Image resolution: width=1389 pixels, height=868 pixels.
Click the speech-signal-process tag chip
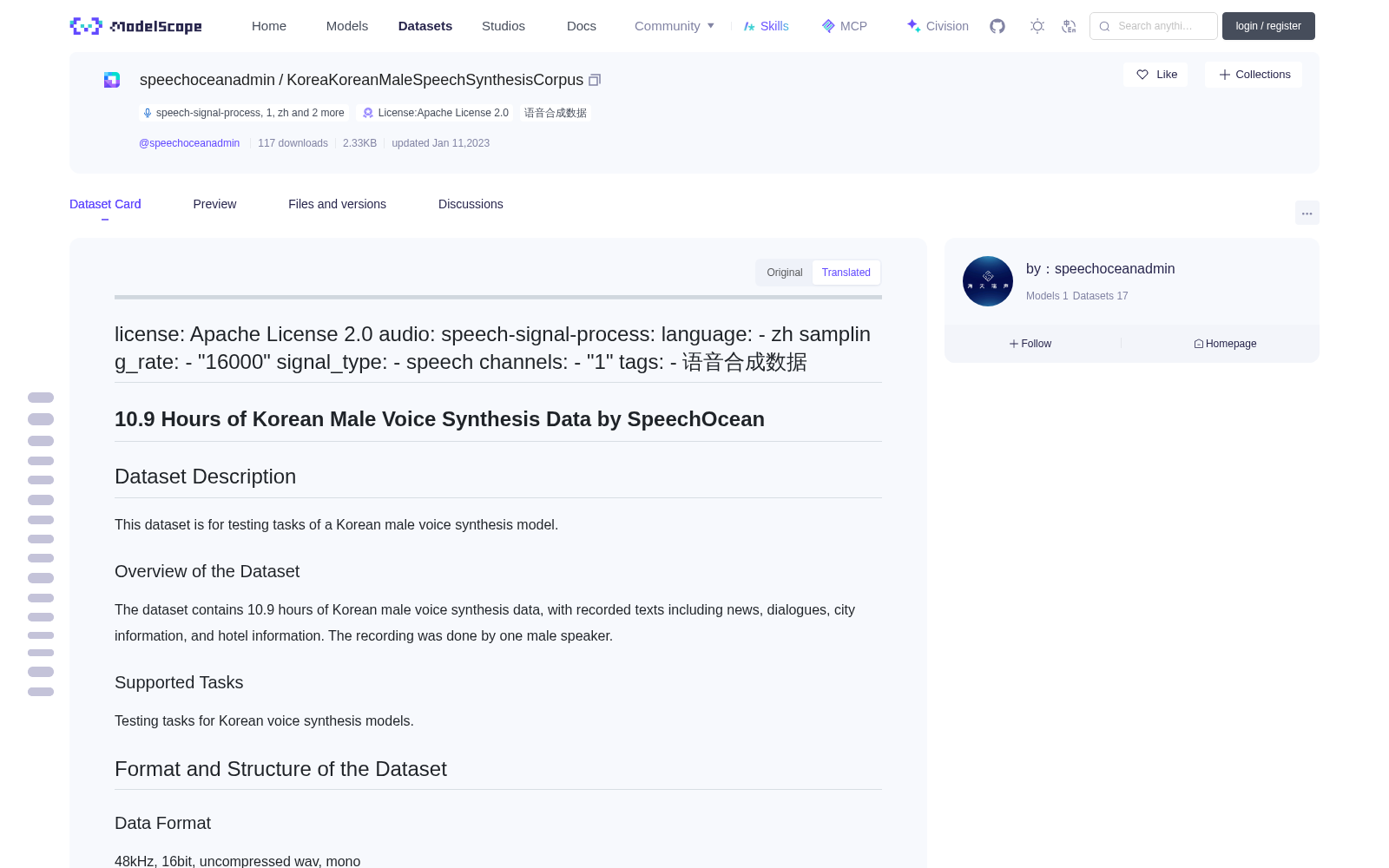(x=243, y=113)
